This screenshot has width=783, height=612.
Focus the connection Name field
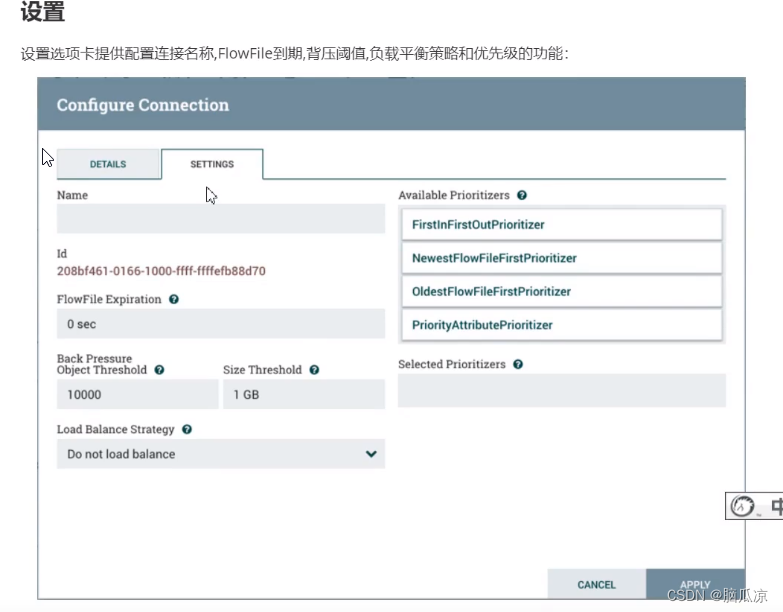point(221,219)
